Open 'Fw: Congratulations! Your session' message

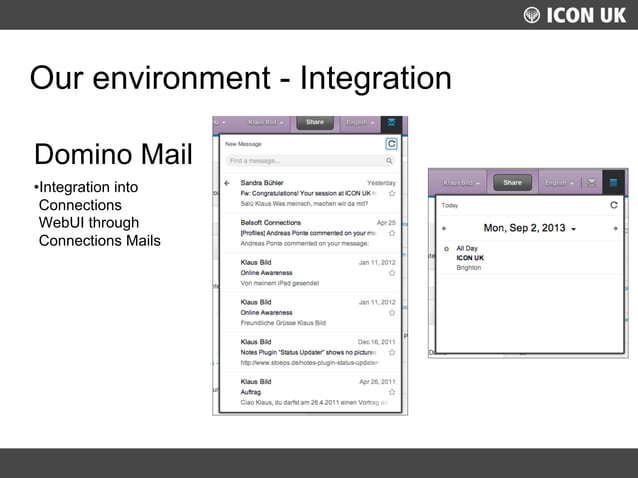(x=310, y=193)
